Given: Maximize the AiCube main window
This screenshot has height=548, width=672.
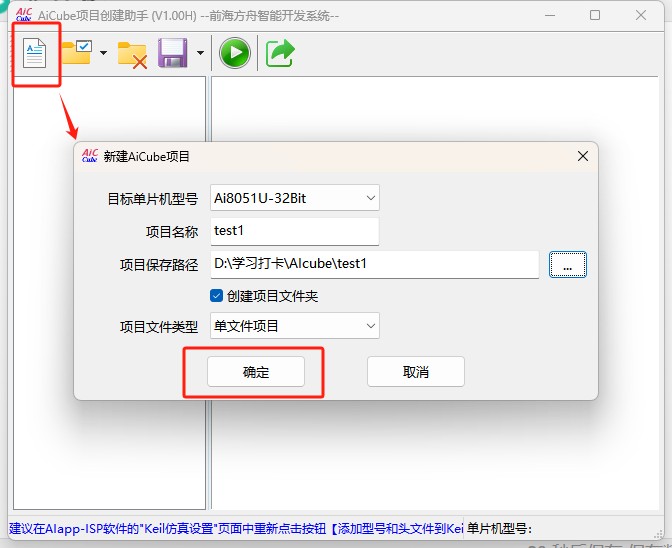Looking at the screenshot, I should (595, 15).
